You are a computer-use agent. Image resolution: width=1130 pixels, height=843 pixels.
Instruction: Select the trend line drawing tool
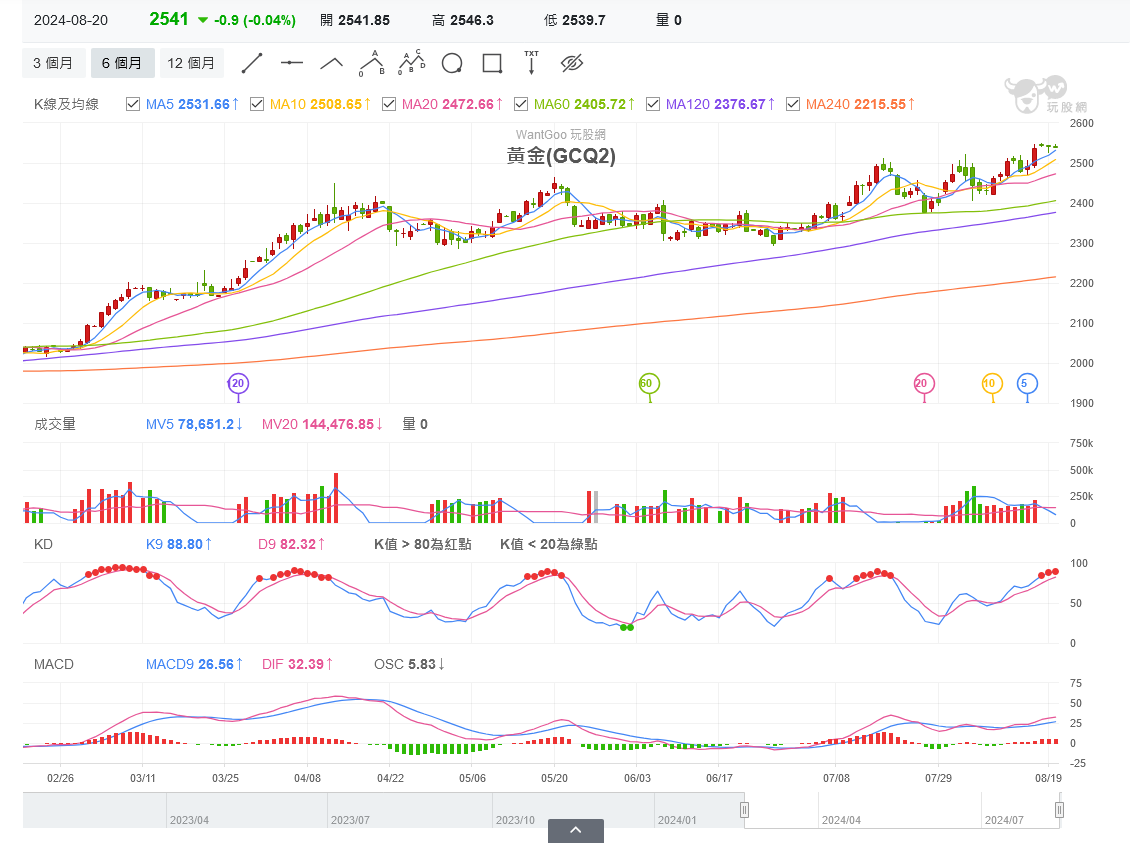[252, 63]
